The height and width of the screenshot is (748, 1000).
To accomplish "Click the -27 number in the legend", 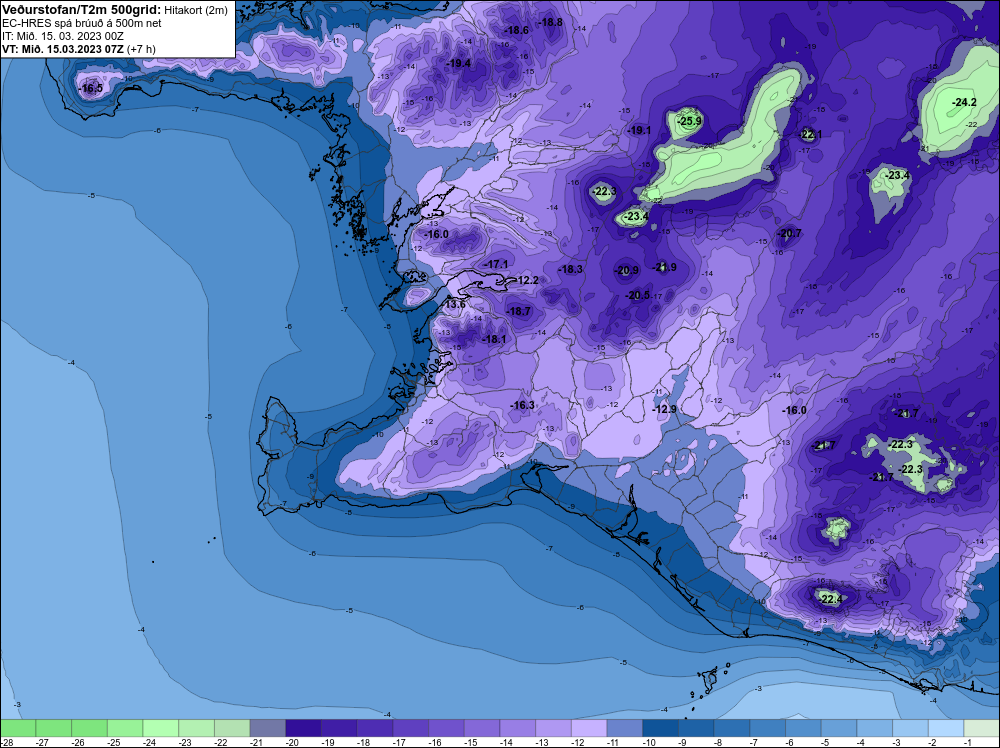I will point(42,743).
